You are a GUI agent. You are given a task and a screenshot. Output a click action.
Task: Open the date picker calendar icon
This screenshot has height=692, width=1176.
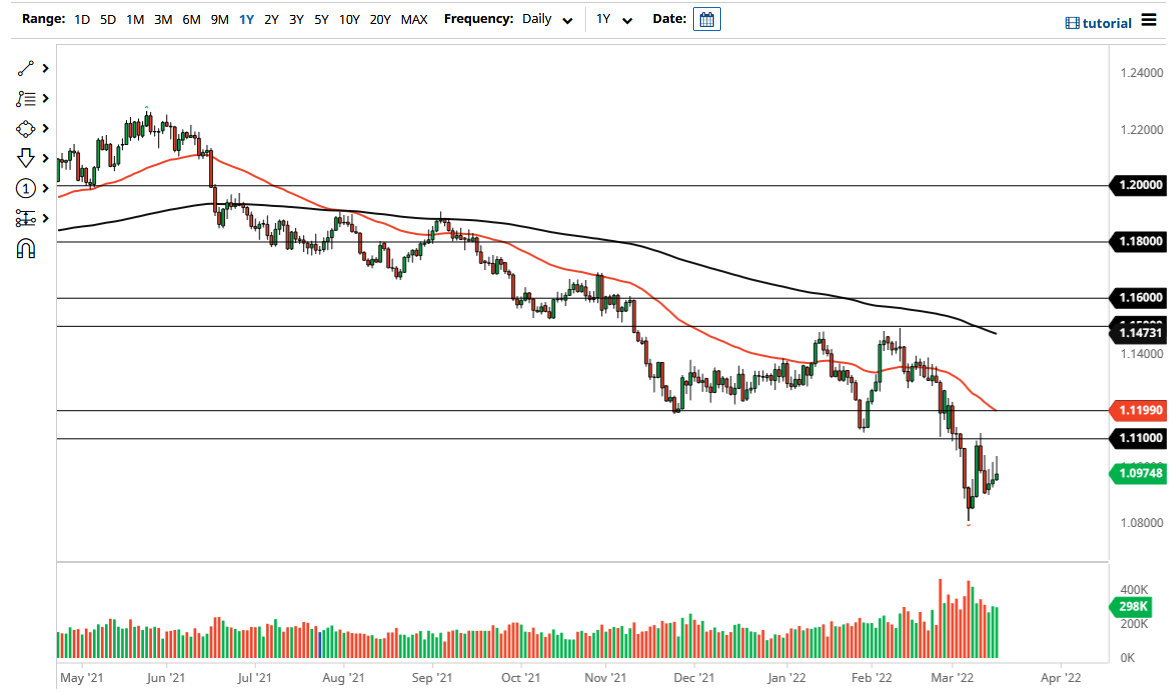click(x=706, y=18)
